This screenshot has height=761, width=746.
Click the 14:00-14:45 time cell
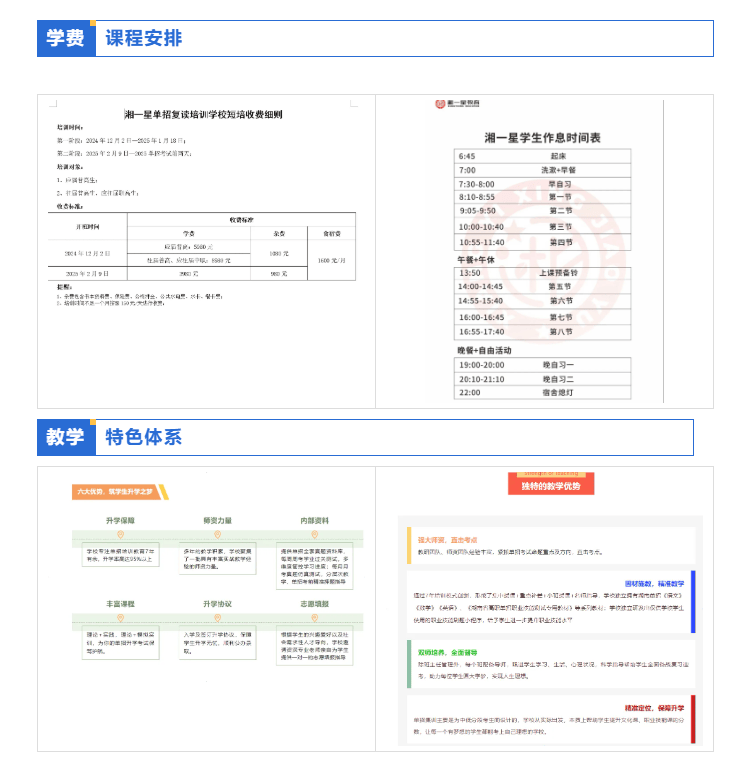click(x=480, y=286)
